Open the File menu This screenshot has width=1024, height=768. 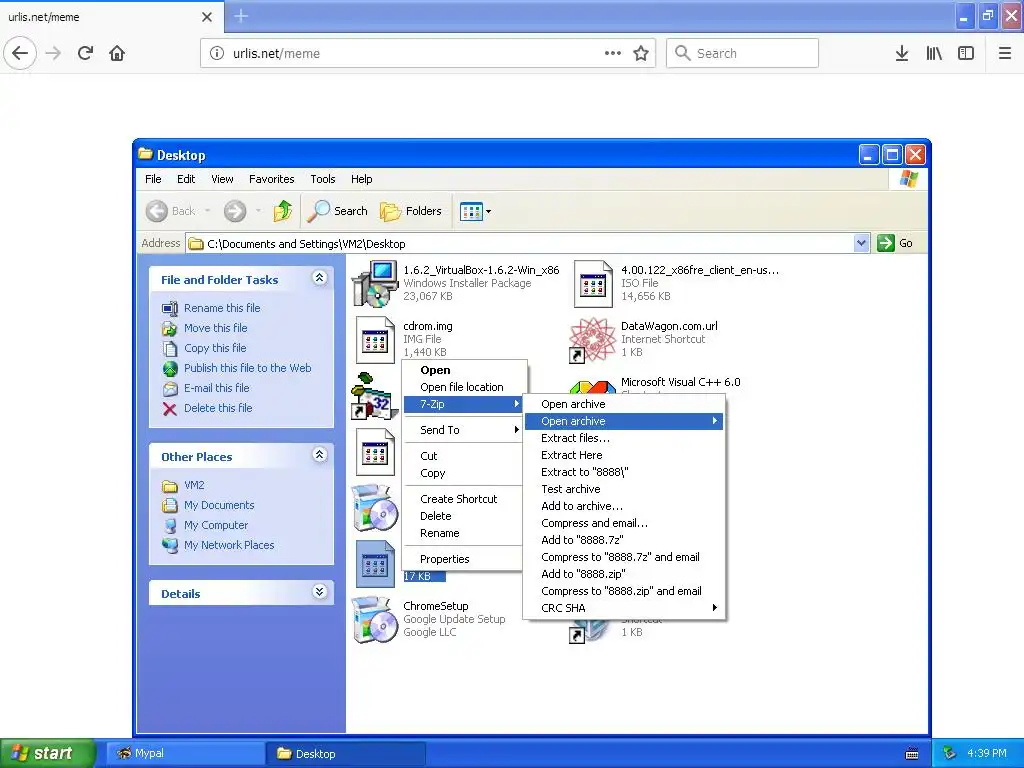pos(153,179)
